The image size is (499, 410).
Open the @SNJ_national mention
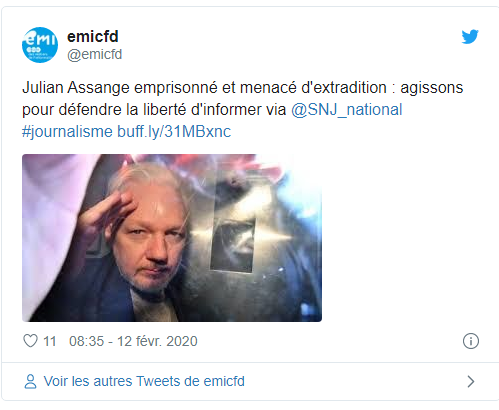347,110
